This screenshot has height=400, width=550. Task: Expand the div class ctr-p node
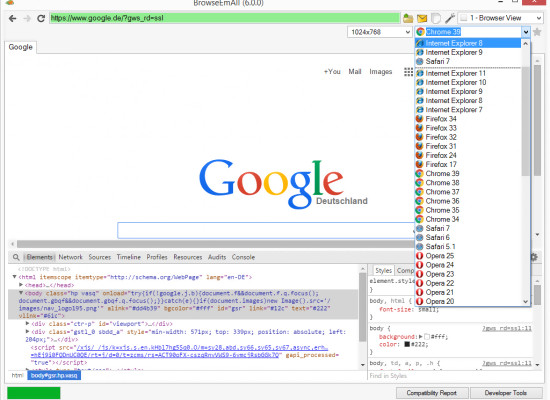point(27,324)
